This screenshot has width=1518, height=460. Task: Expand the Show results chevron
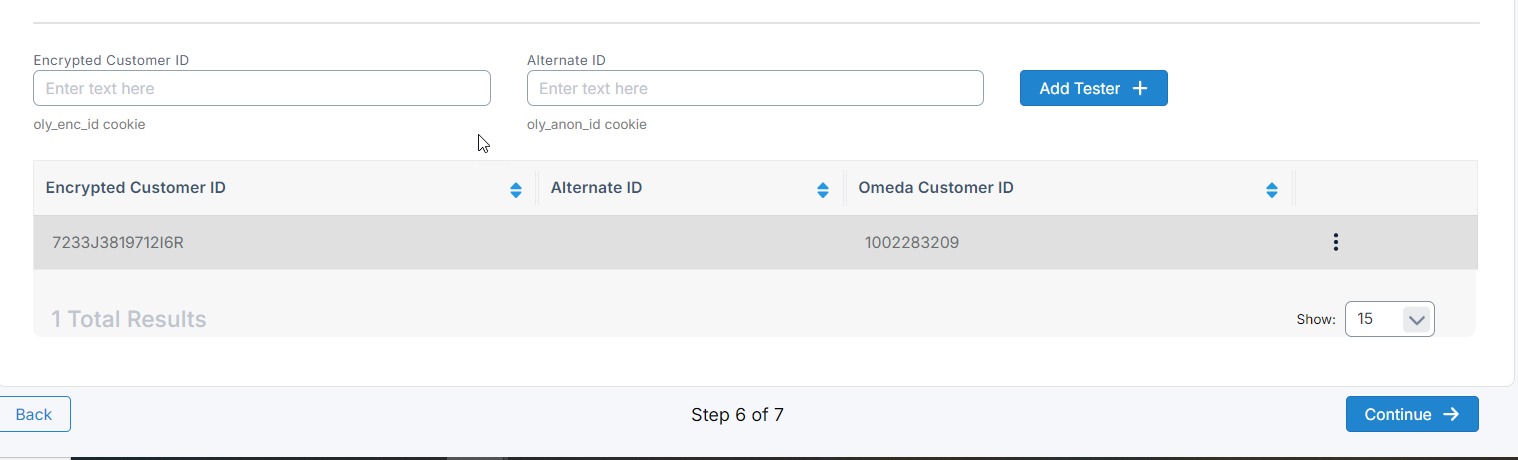pyautogui.click(x=1415, y=320)
